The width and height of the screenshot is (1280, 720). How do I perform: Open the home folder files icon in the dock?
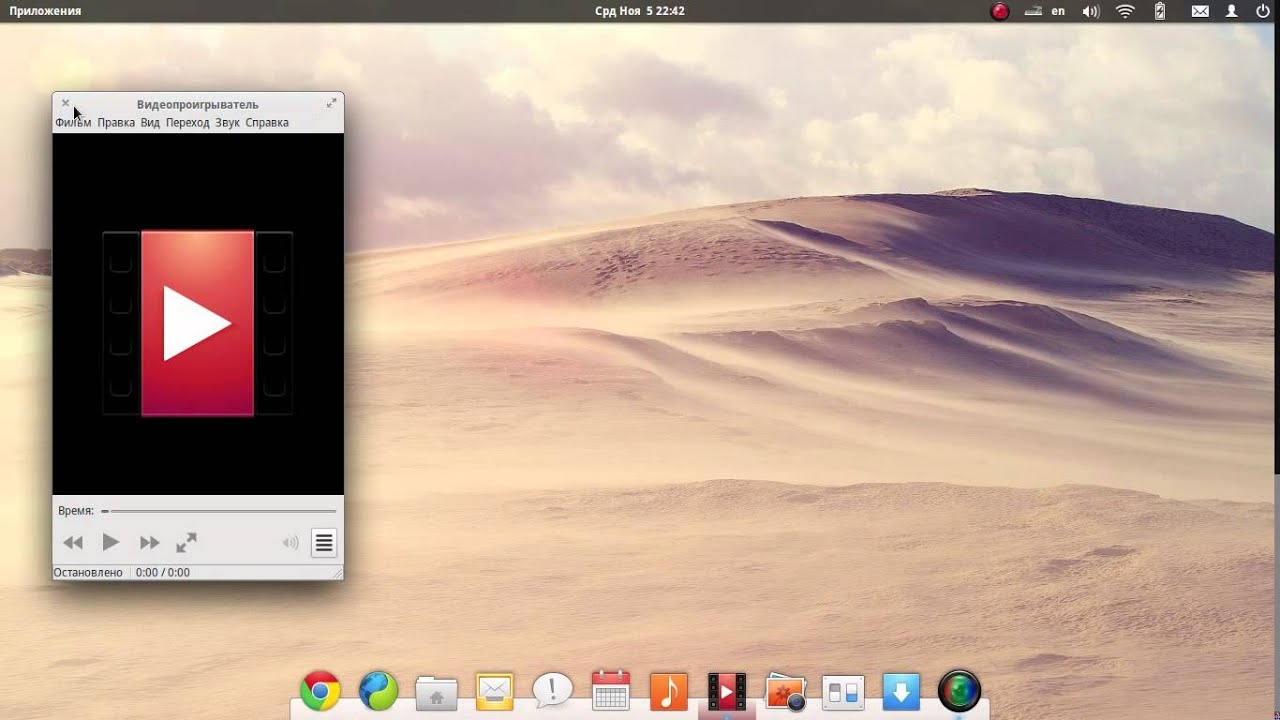(x=436, y=693)
